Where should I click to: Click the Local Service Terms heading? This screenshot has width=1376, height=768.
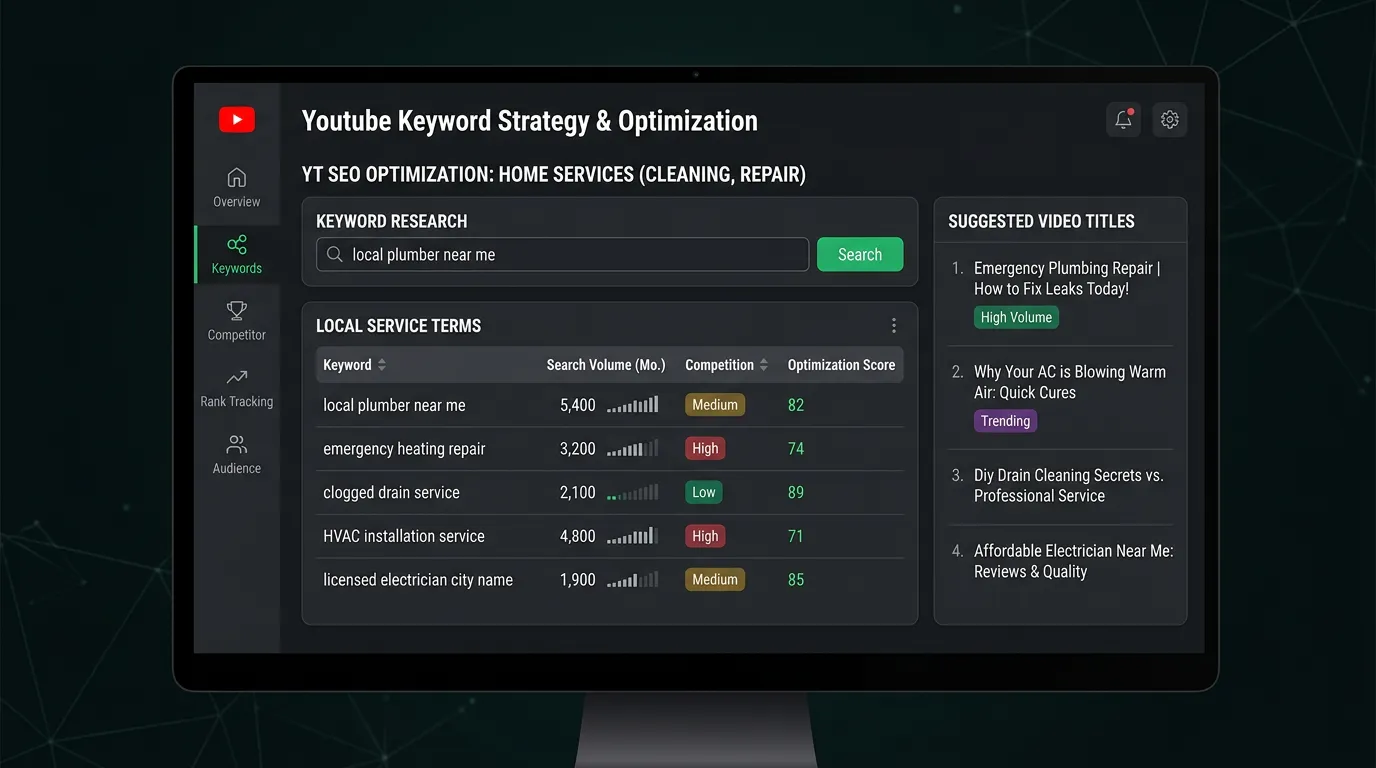click(x=398, y=326)
